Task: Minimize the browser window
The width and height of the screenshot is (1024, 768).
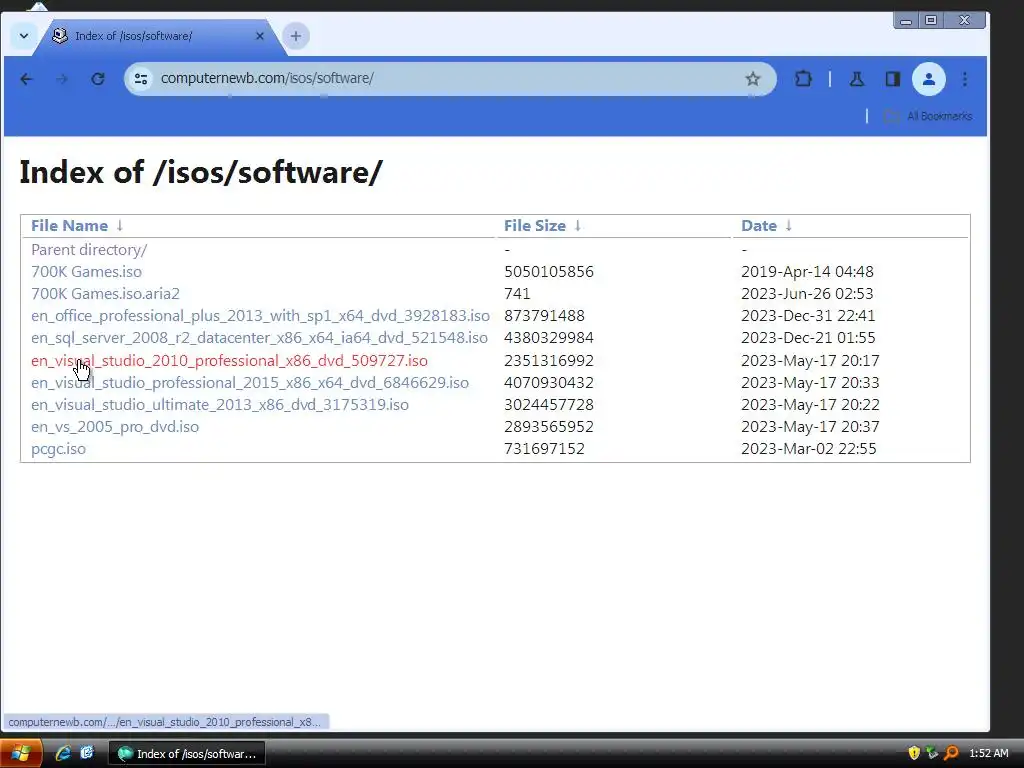Action: [x=906, y=21]
